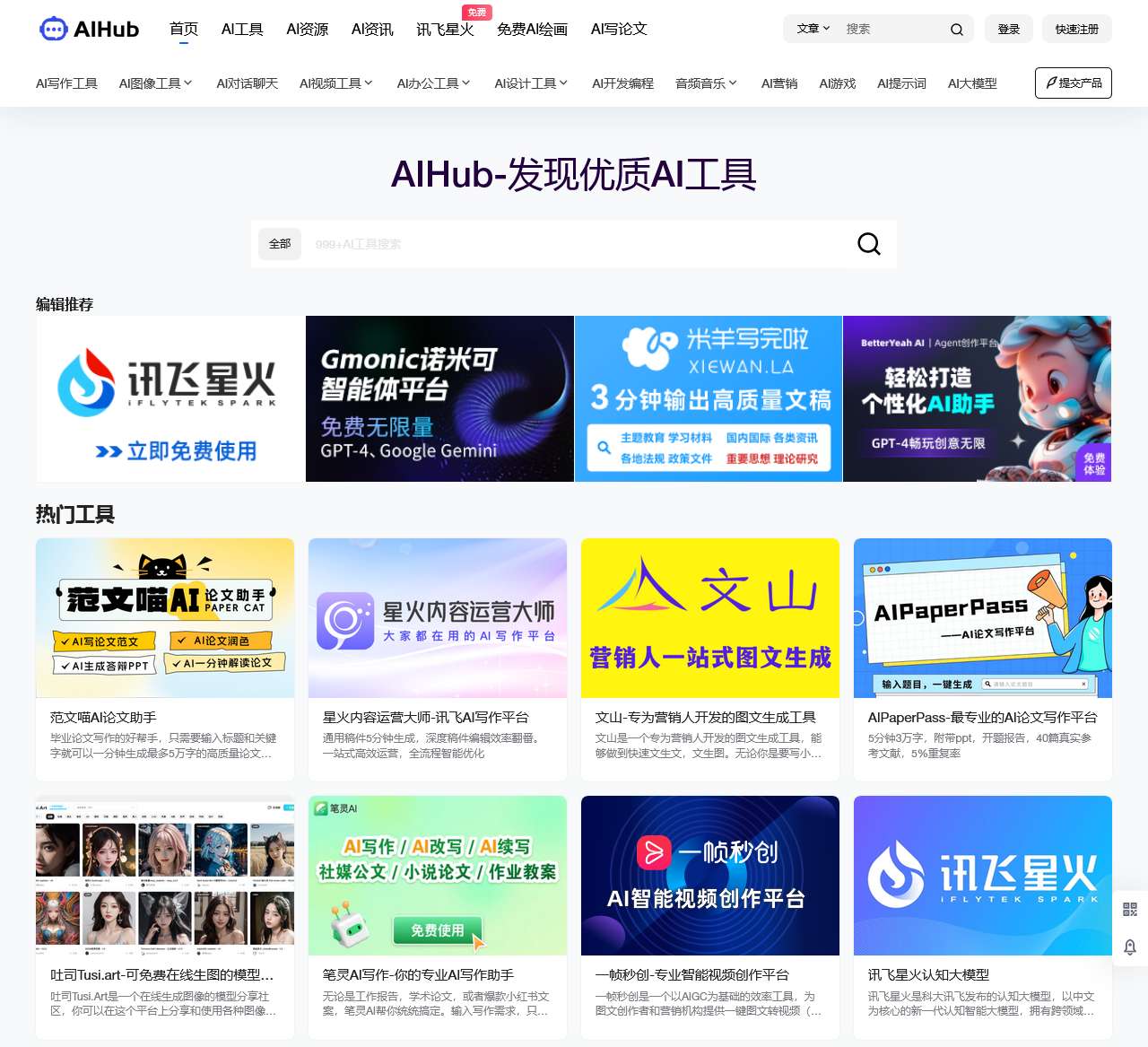
Task: Click the AIPaperPass-最专业的AI论文写作平台 title
Action: [983, 718]
